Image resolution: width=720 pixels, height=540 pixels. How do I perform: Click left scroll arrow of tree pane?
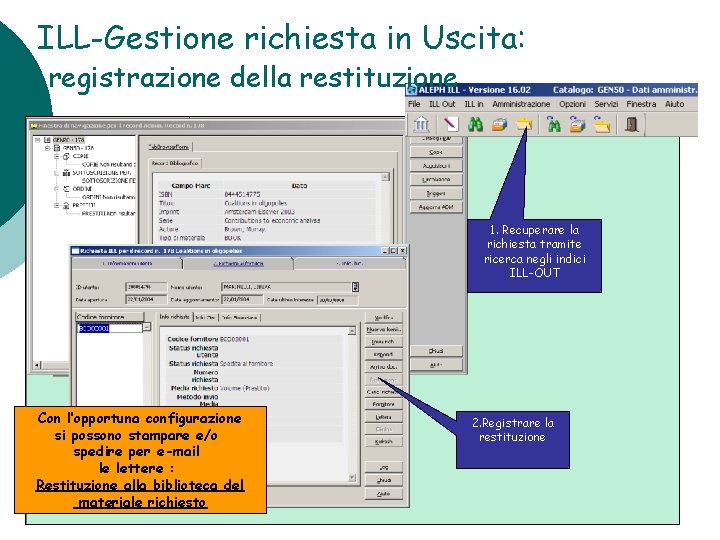38,366
